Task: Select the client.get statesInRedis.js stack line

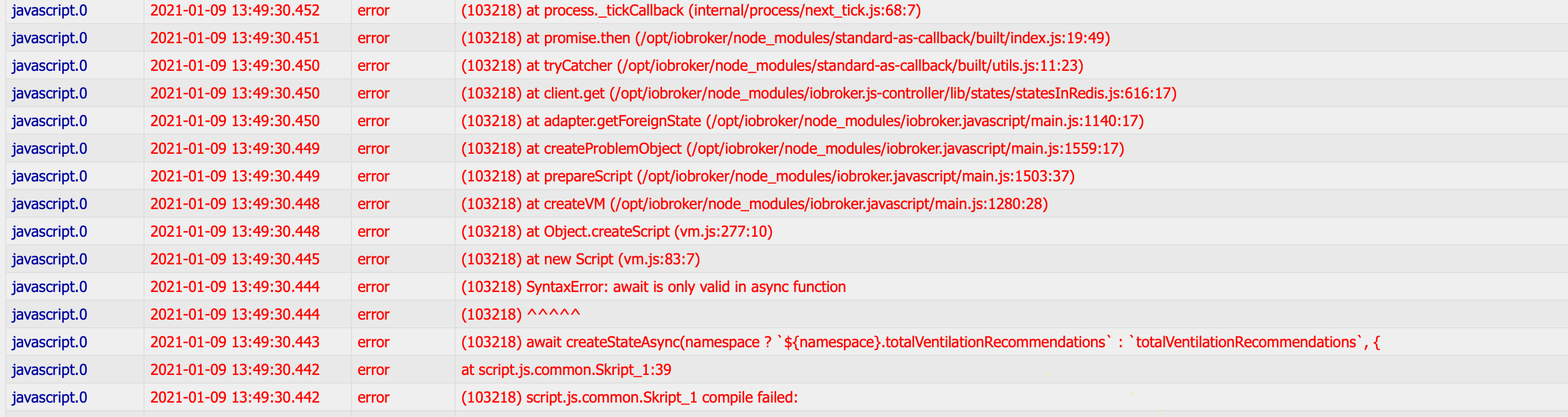Action: tap(818, 94)
